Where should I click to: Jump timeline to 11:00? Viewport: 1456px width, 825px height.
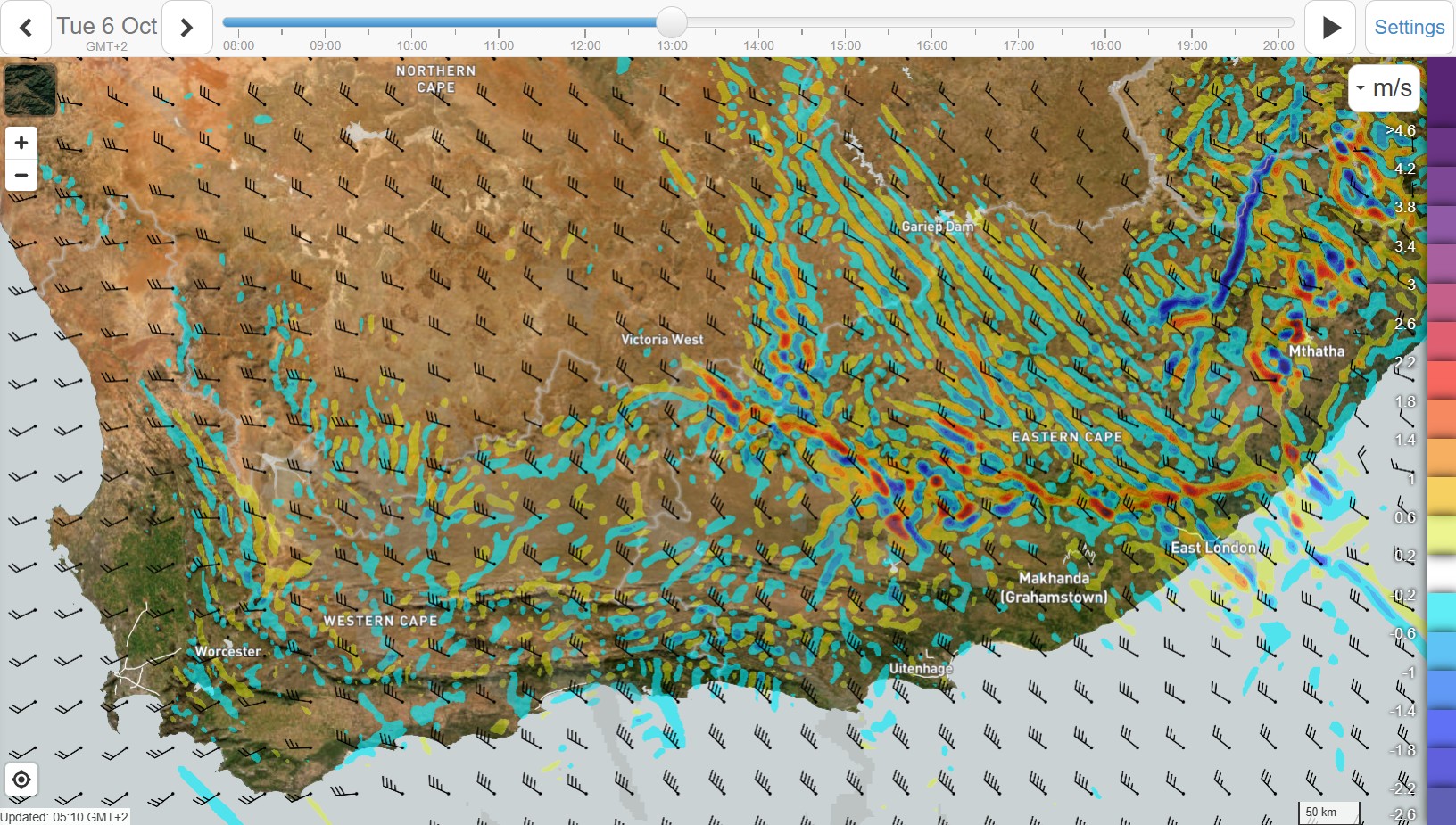pyautogui.click(x=498, y=45)
